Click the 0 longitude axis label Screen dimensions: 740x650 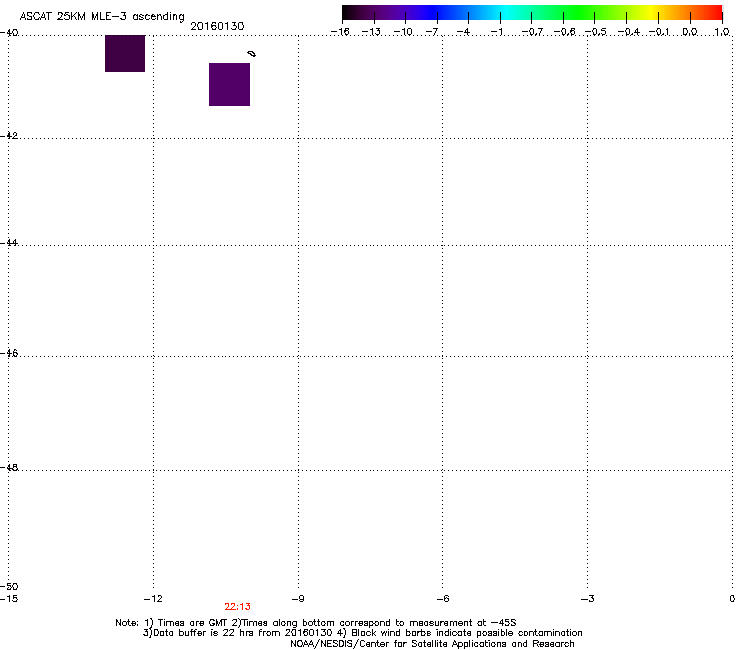732,599
